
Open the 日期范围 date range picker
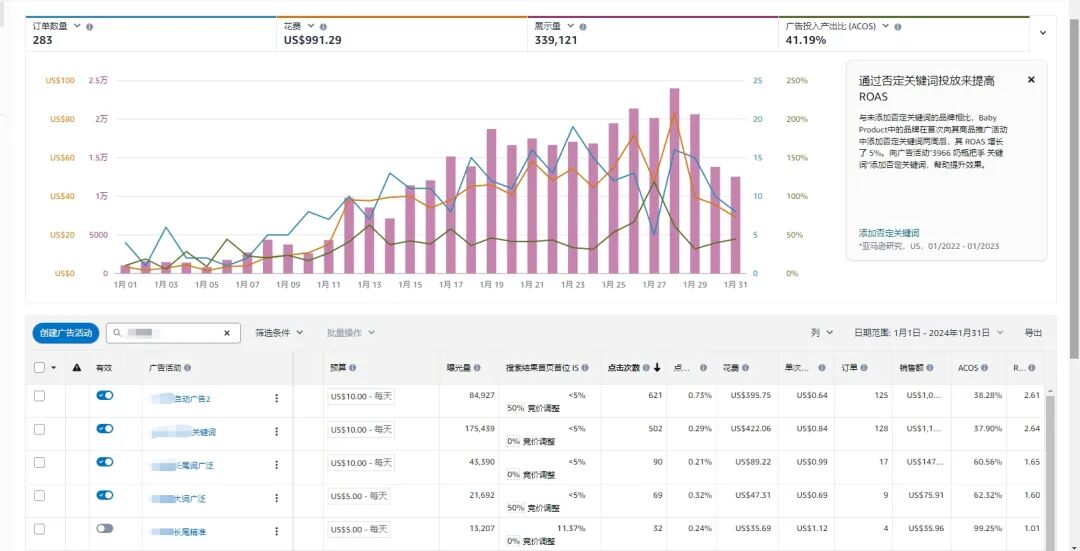pos(929,333)
